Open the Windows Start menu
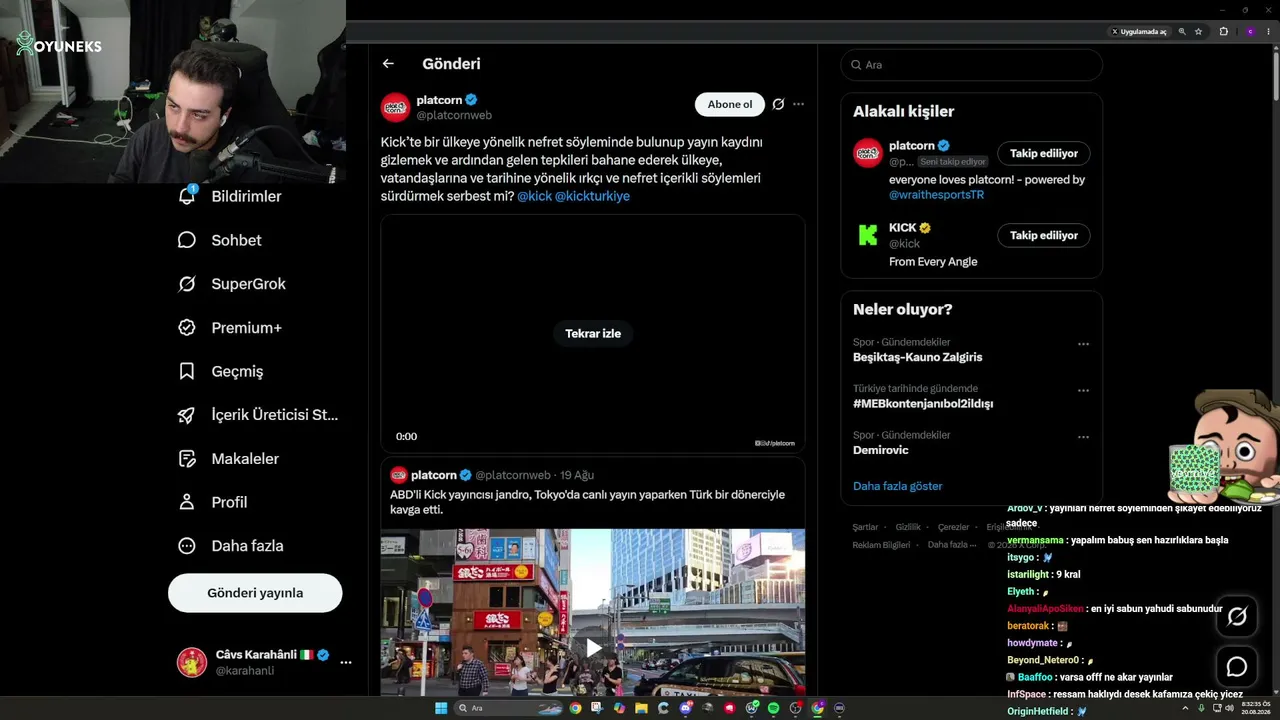This screenshot has width=1280, height=720. [x=440, y=708]
